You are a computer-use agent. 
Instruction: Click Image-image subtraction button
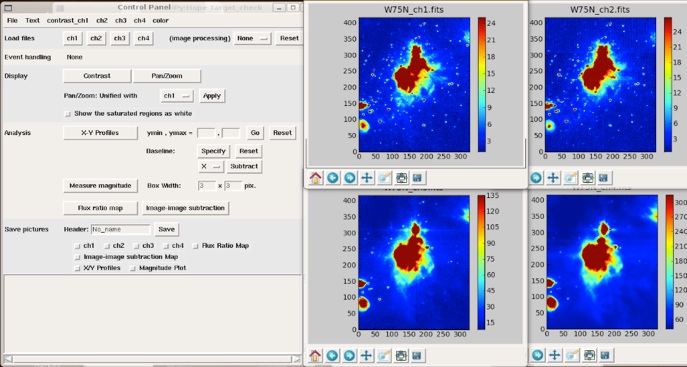185,208
